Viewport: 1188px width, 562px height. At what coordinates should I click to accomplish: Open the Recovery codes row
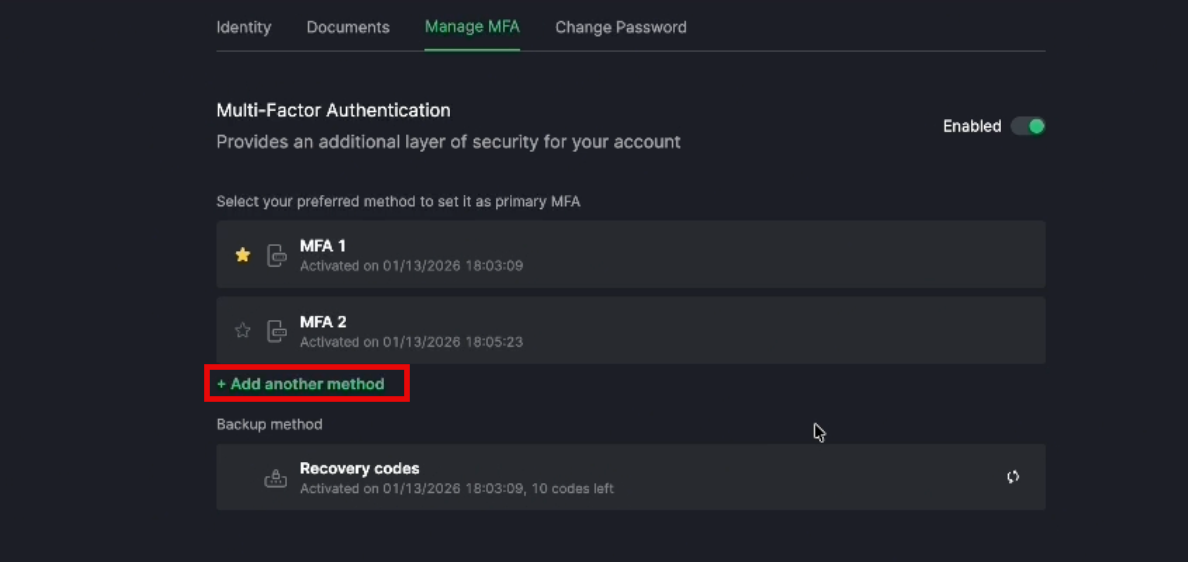pos(630,477)
